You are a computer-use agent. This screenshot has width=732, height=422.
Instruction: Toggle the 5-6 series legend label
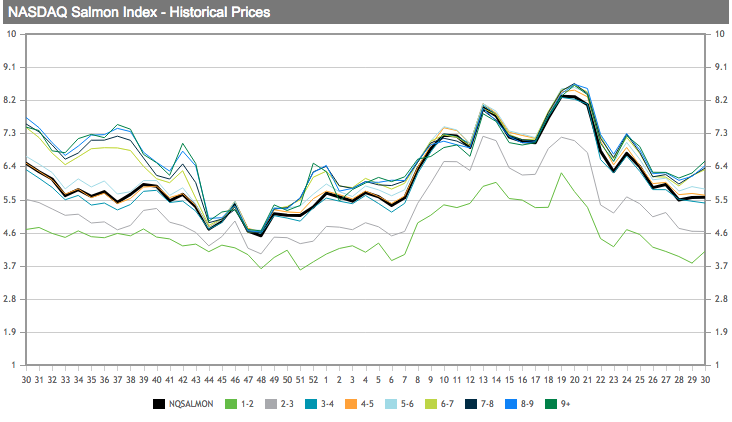pos(407,404)
